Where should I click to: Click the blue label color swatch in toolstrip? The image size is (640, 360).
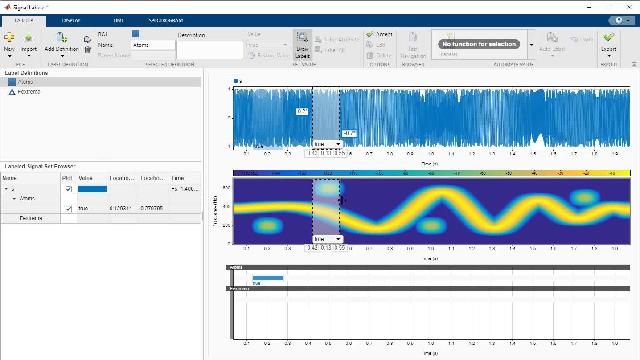(136, 33)
